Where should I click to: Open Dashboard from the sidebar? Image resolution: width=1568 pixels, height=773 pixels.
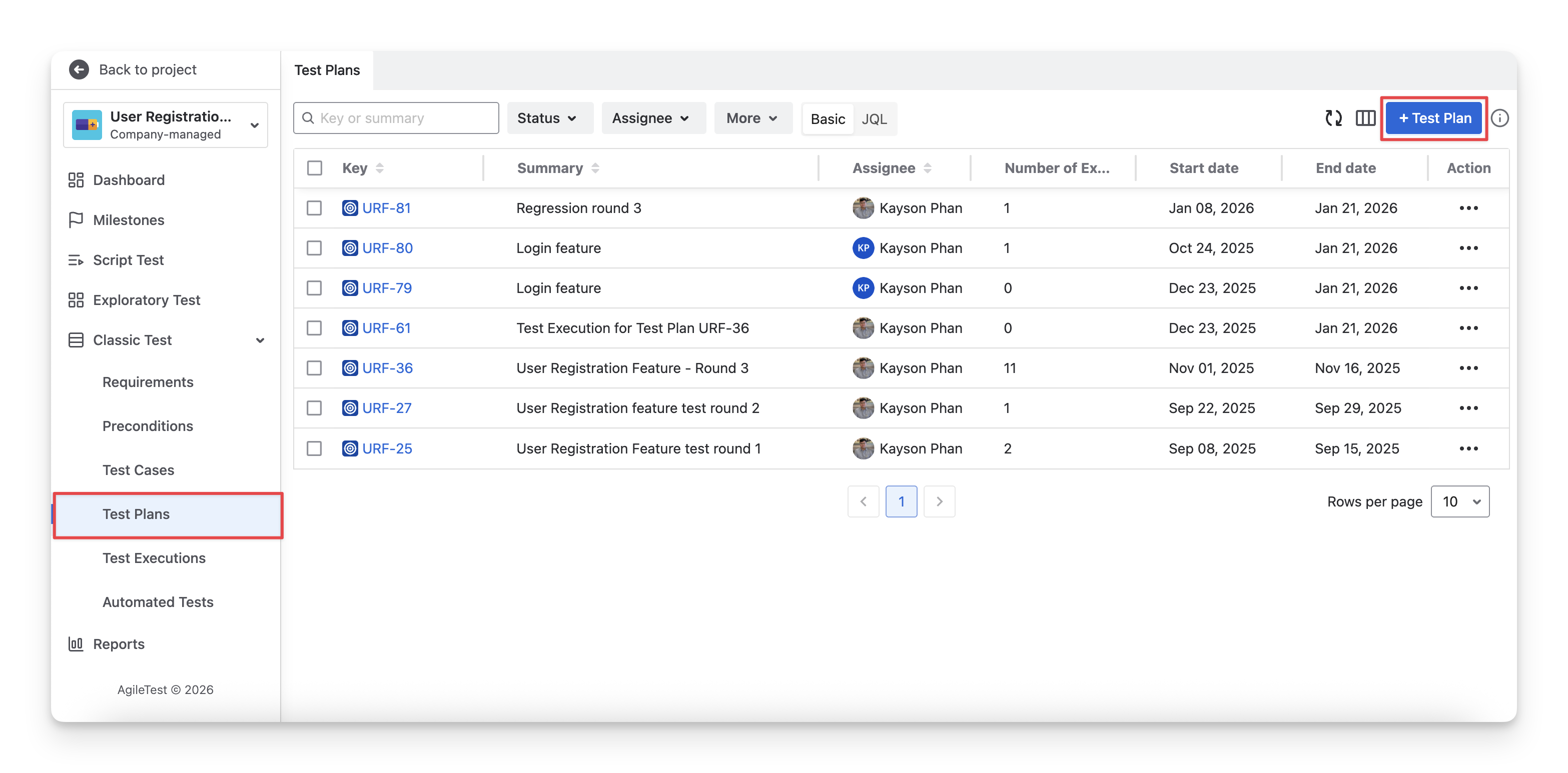(x=129, y=180)
